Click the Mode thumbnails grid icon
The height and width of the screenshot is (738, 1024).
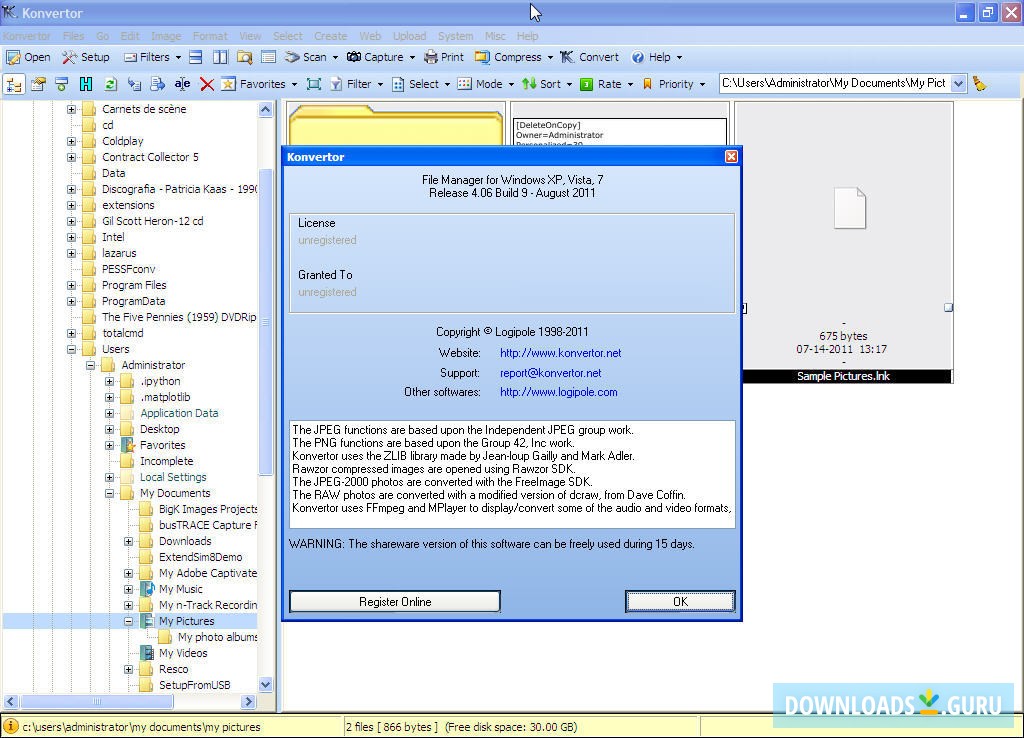pyautogui.click(x=464, y=84)
